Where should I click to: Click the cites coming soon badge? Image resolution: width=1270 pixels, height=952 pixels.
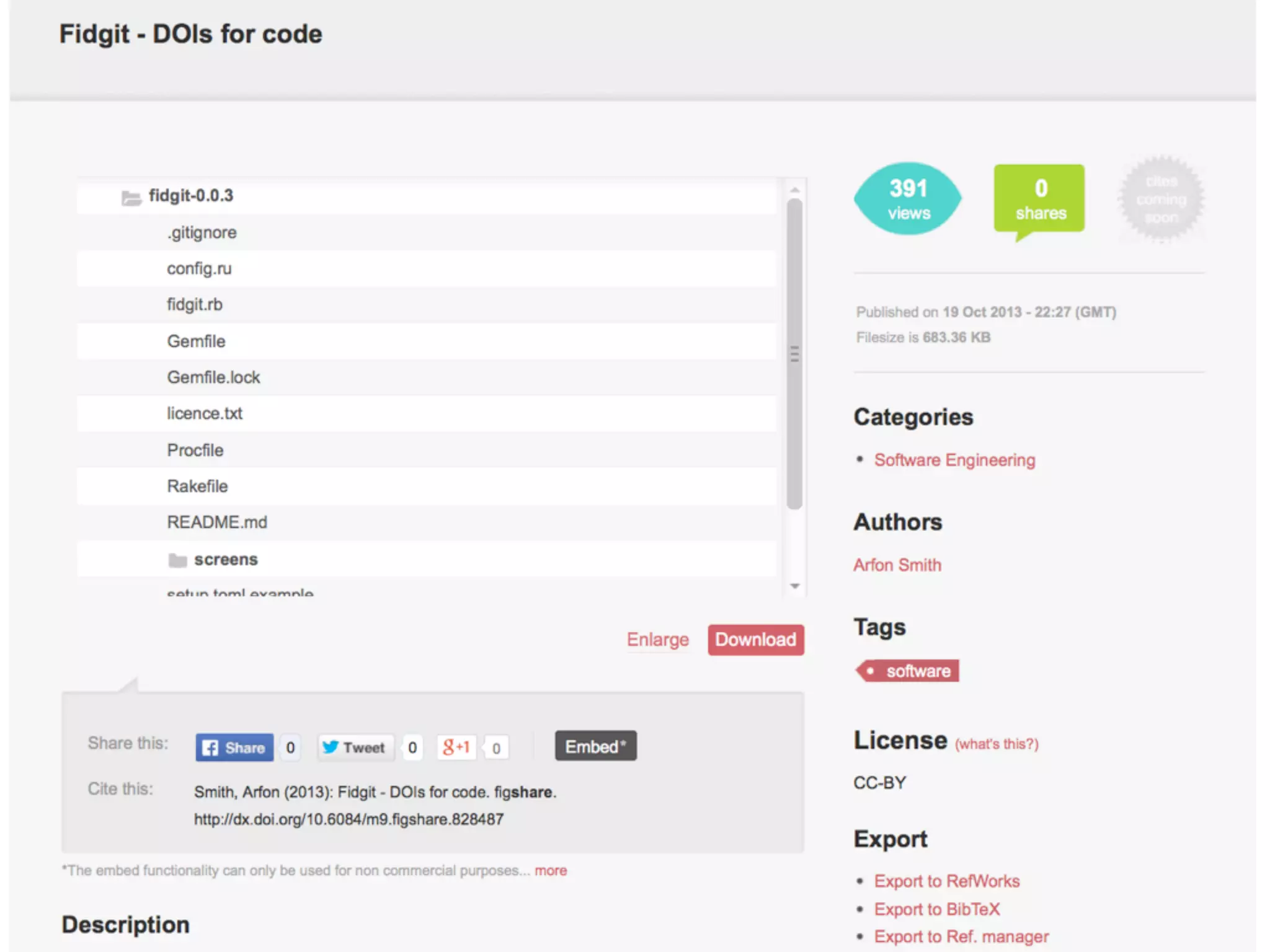tap(1160, 199)
